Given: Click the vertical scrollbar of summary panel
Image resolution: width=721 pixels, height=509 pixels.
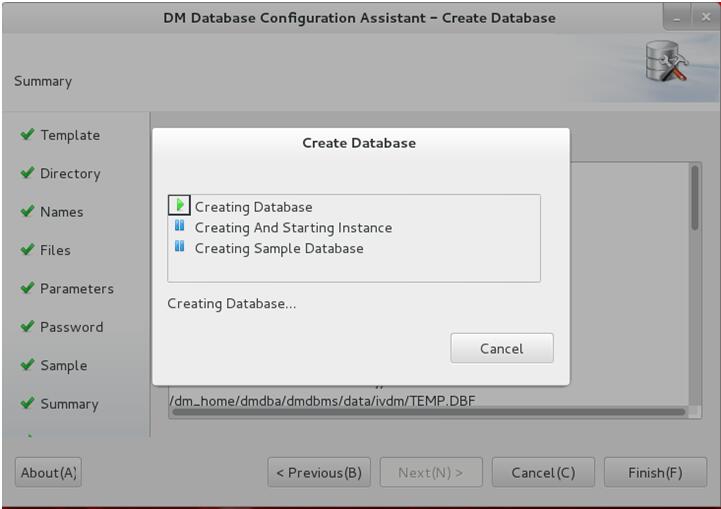Looking at the screenshot, I should click(x=695, y=198).
